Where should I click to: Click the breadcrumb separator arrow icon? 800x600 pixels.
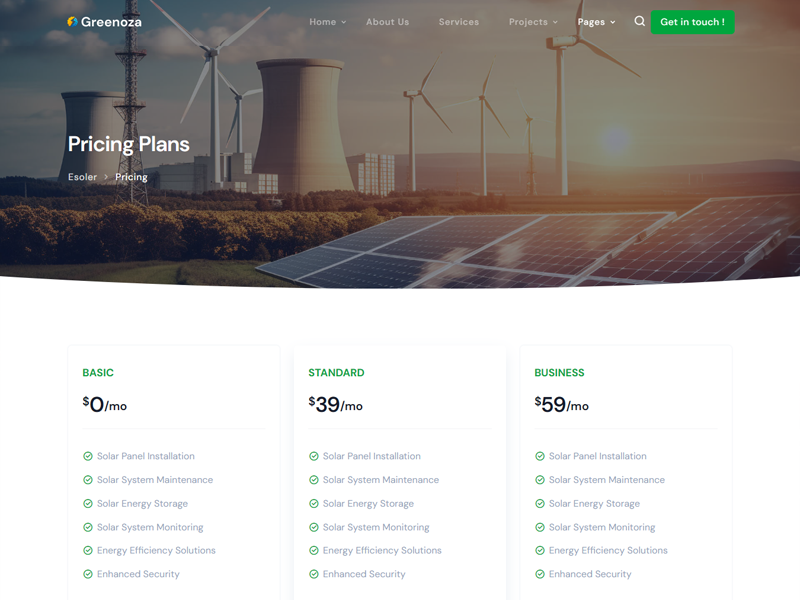click(106, 177)
